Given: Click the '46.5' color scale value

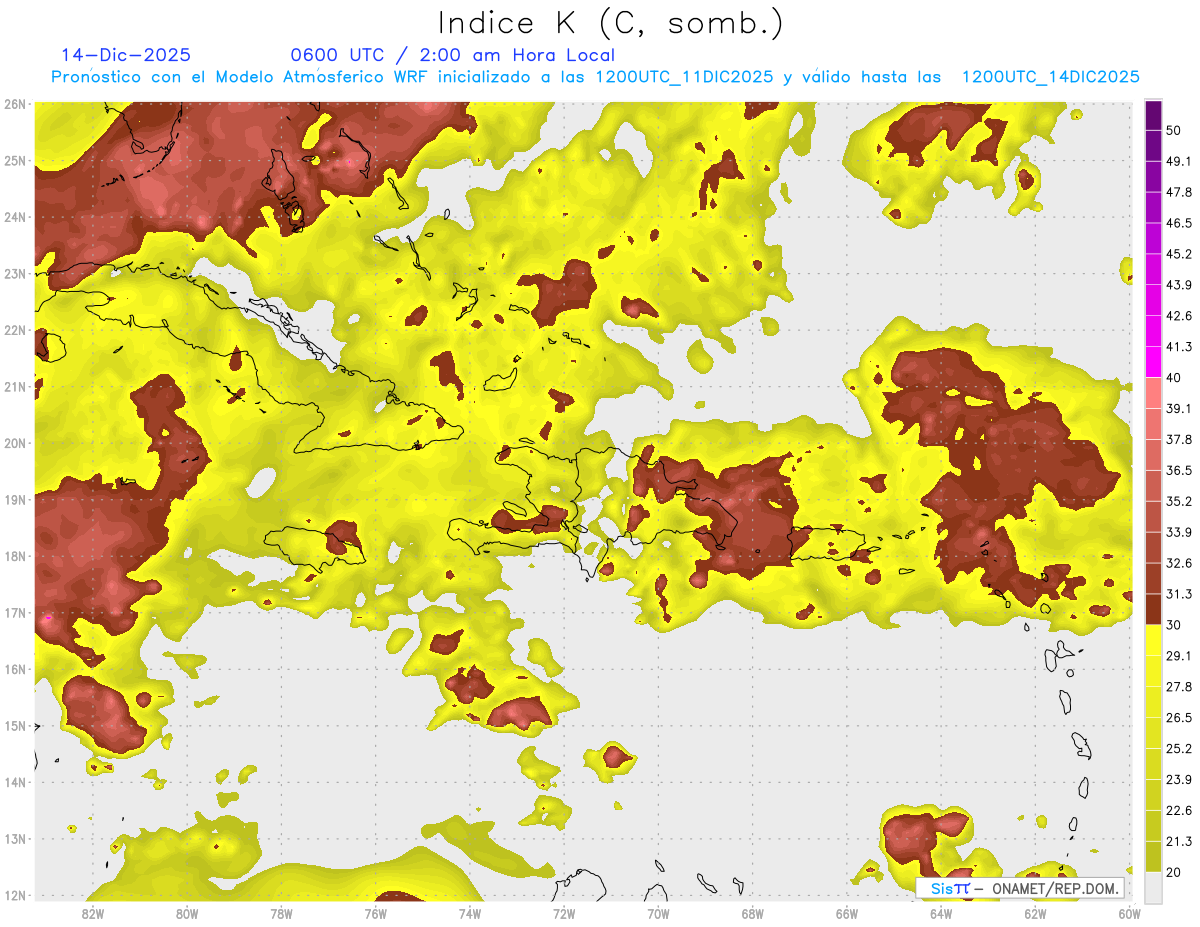Looking at the screenshot, I should point(1179,223).
